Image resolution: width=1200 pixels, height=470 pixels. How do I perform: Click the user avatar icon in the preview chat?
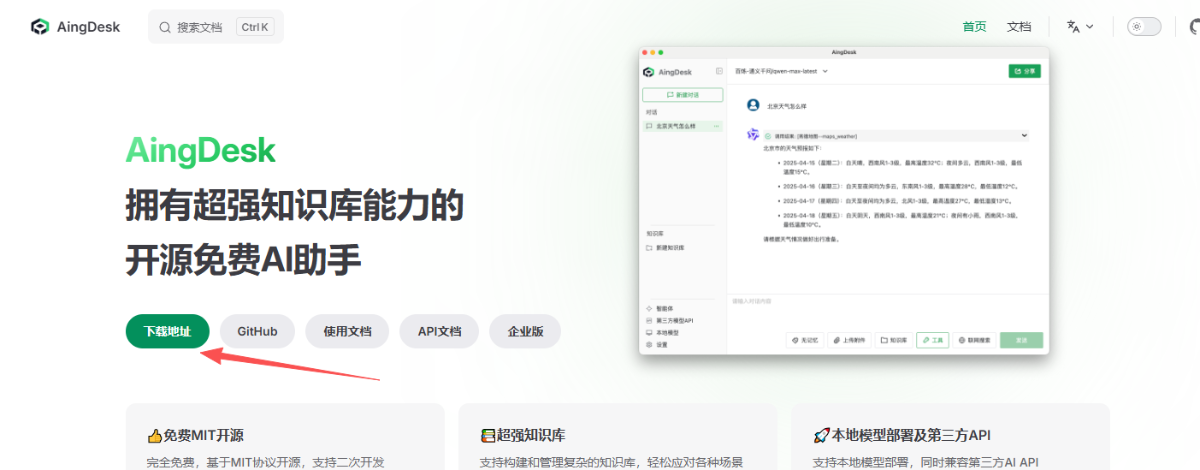[x=753, y=104]
